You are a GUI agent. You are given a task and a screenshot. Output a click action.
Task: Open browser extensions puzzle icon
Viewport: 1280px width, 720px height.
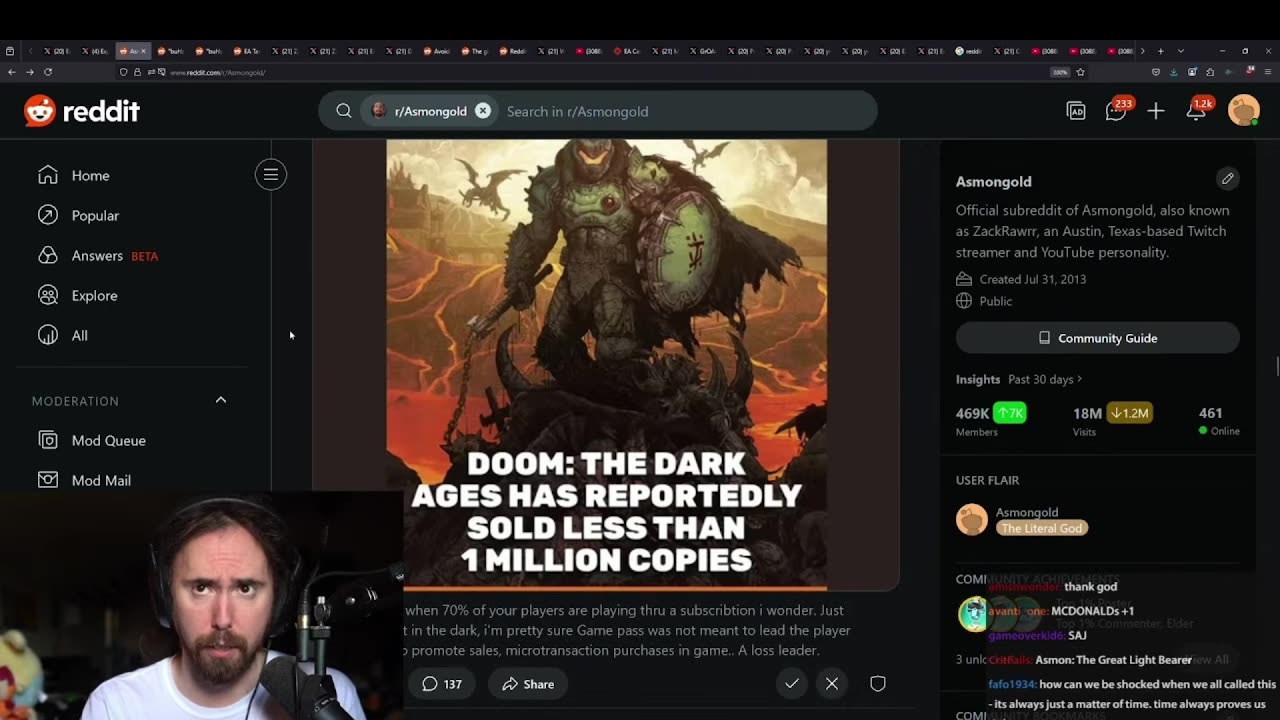point(1210,72)
